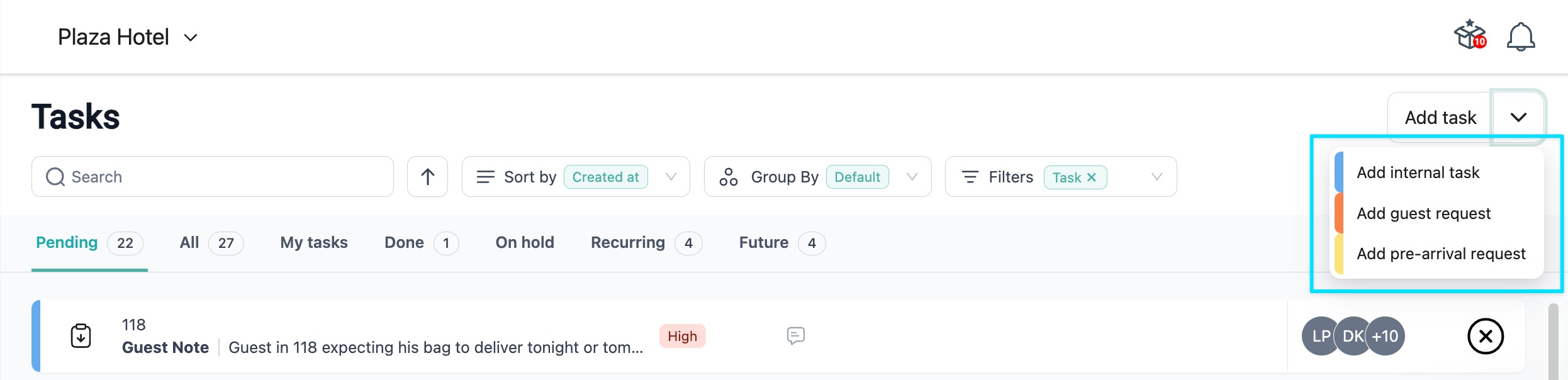The height and width of the screenshot is (380, 1568).
Task: Click the comment icon on task 118
Action: pyautogui.click(x=795, y=336)
